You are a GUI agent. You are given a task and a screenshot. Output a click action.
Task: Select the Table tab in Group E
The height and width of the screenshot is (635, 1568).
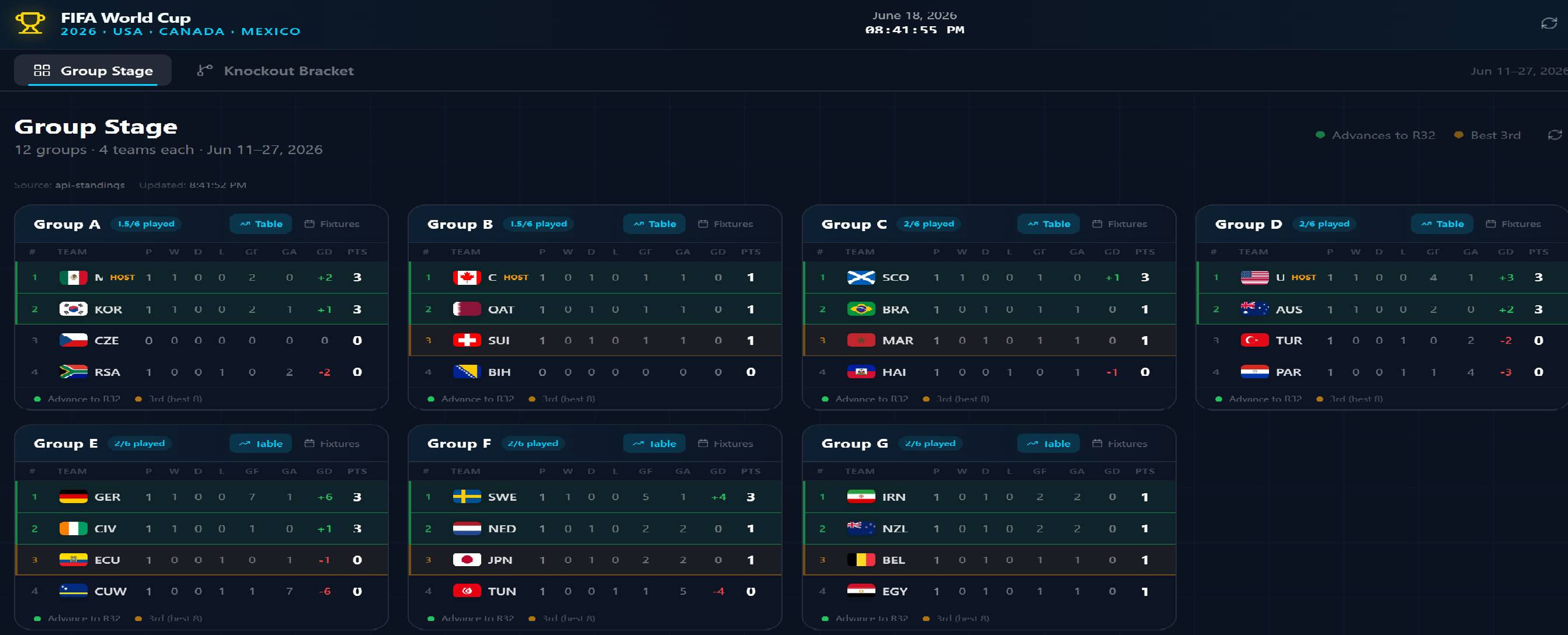coord(260,444)
